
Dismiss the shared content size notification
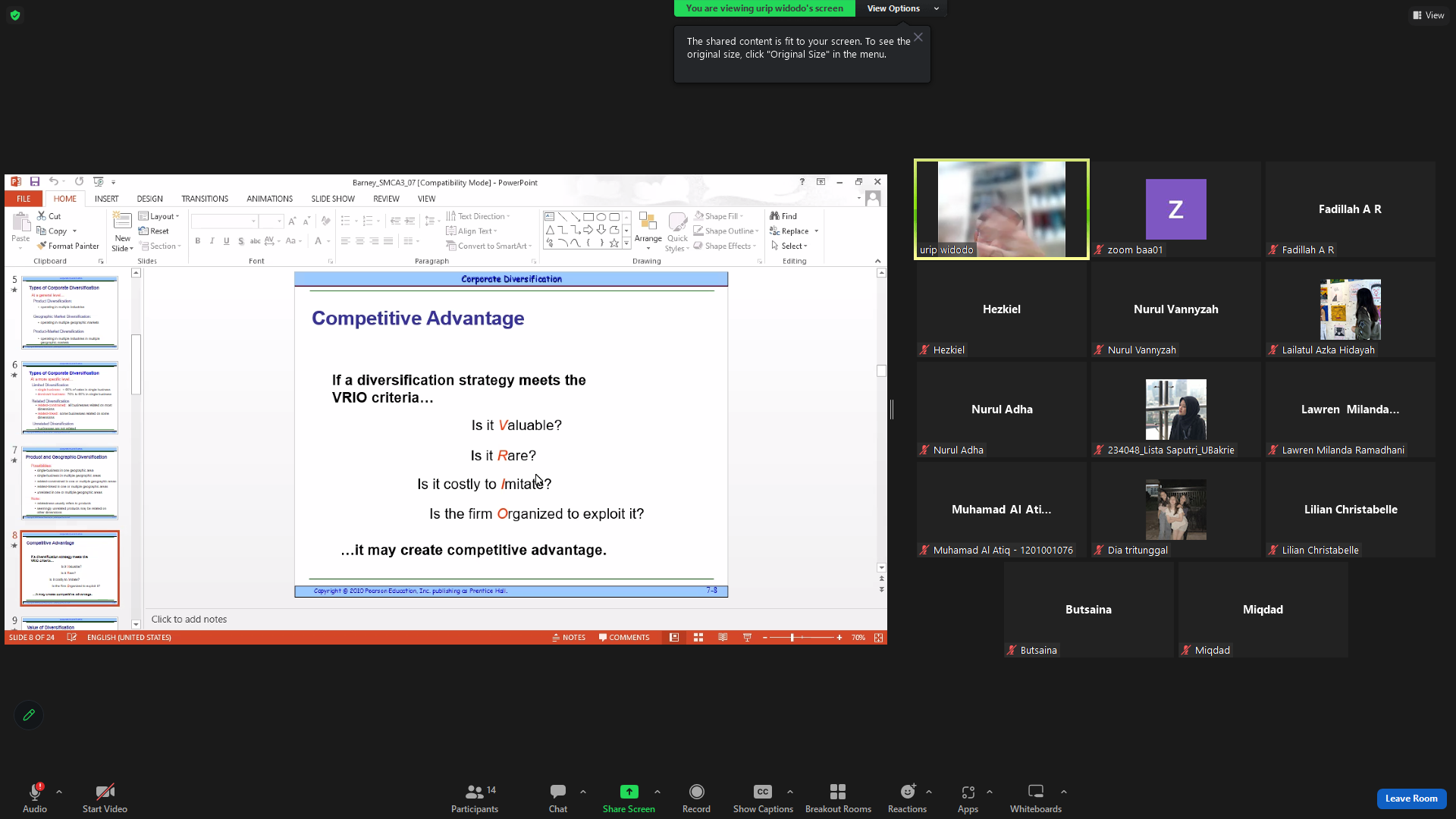pyautogui.click(x=918, y=37)
